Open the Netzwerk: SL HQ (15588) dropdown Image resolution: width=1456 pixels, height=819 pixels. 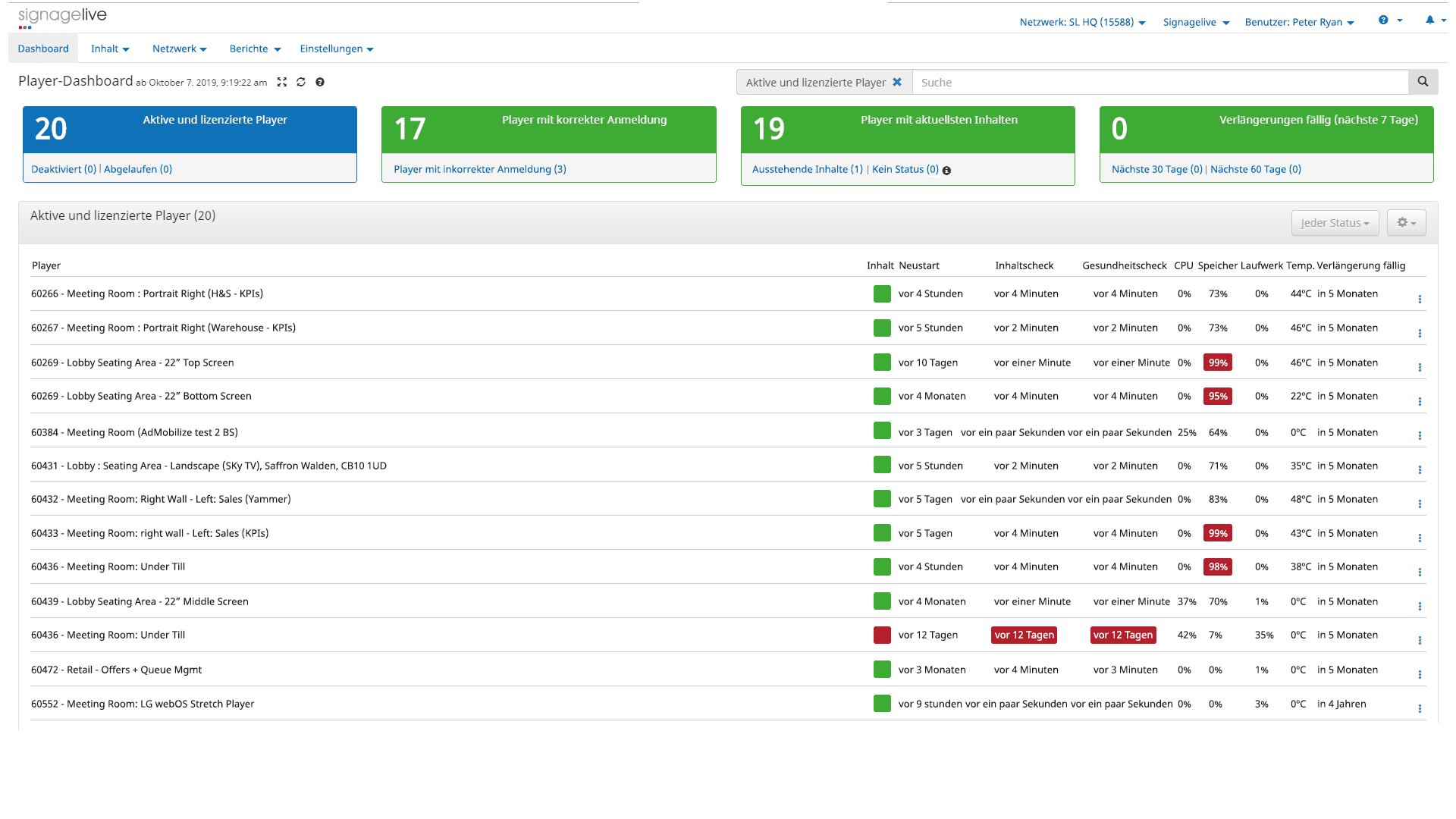[x=1082, y=22]
